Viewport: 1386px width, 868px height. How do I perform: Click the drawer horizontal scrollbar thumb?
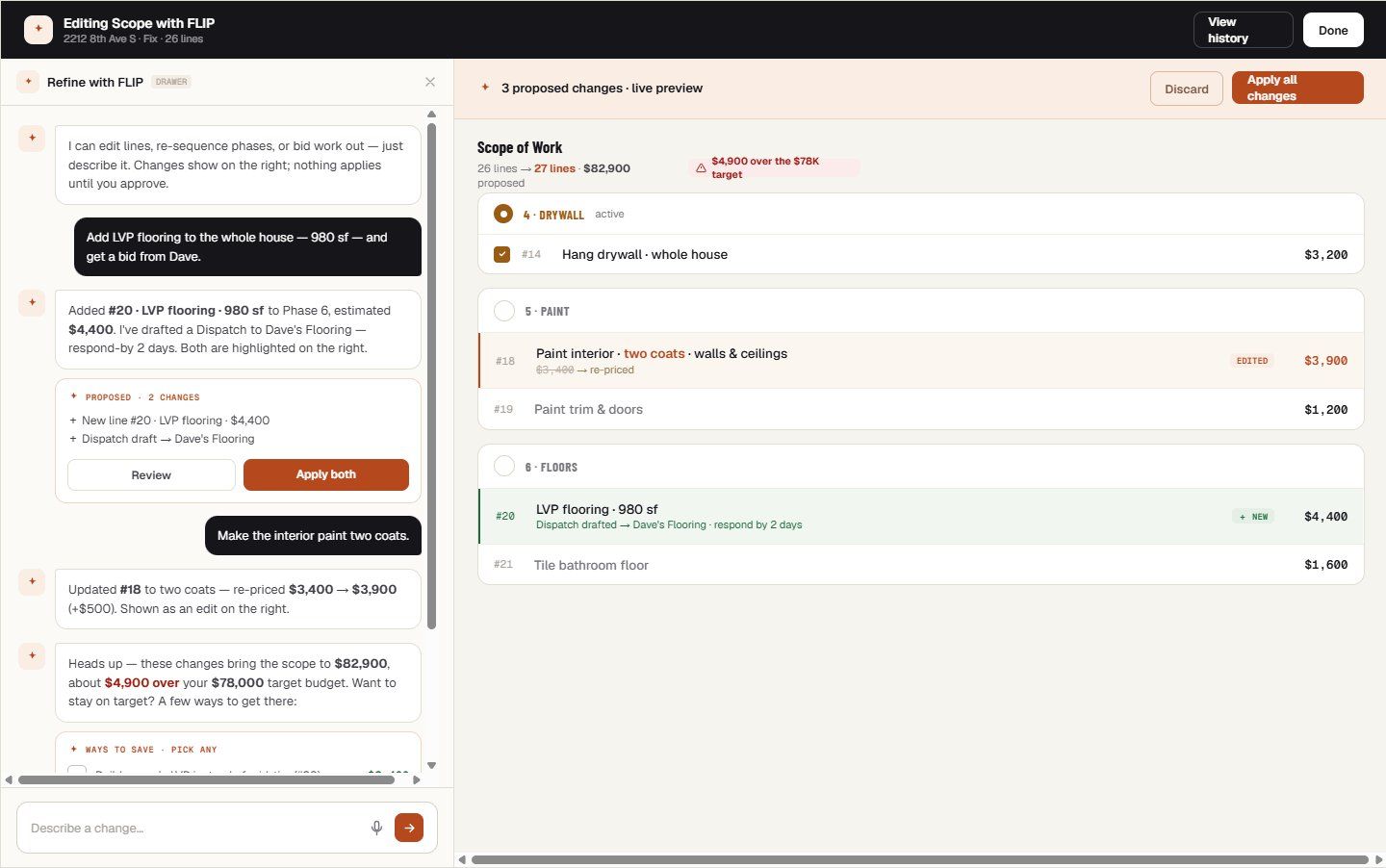206,780
